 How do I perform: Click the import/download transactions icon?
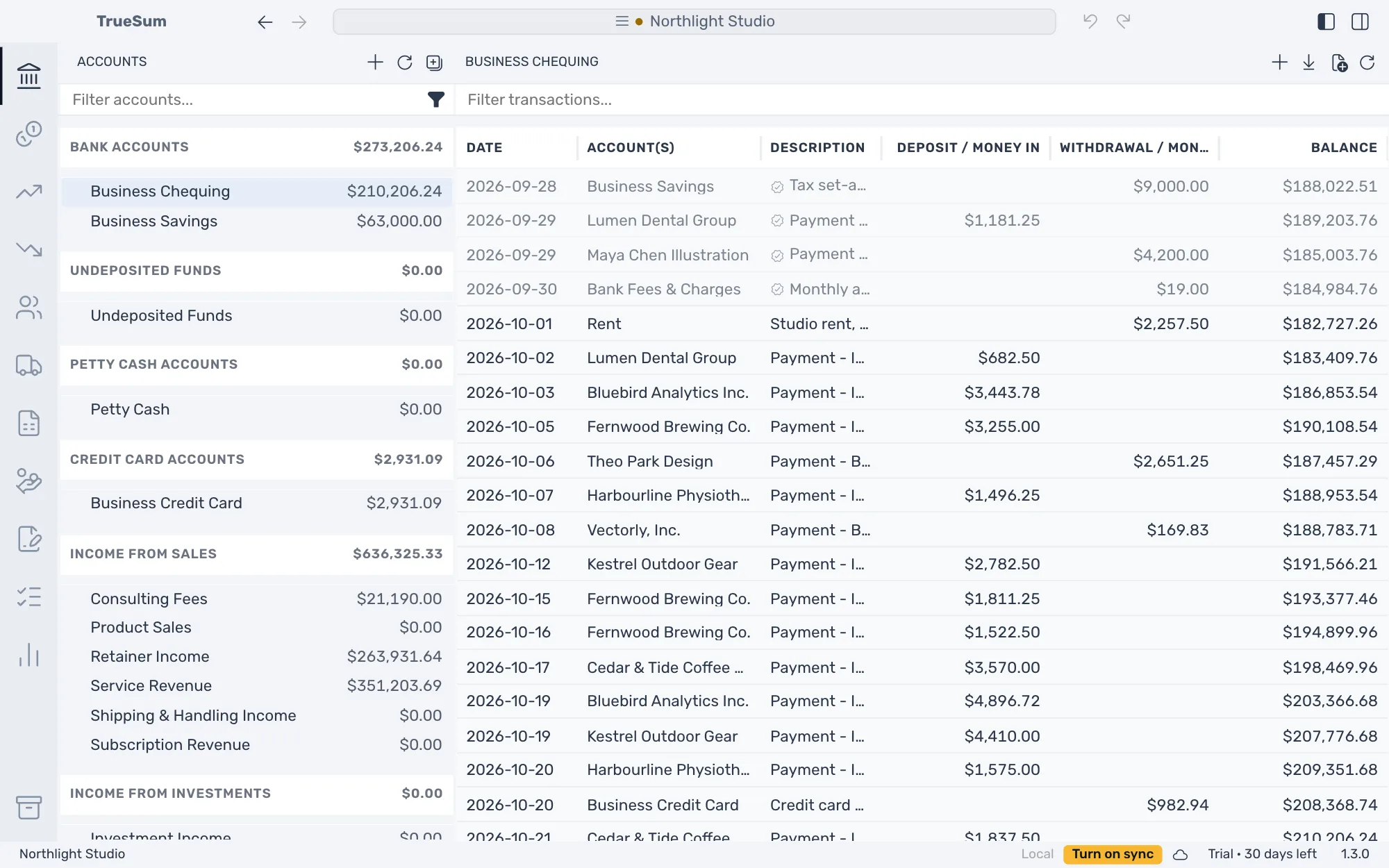1309,62
